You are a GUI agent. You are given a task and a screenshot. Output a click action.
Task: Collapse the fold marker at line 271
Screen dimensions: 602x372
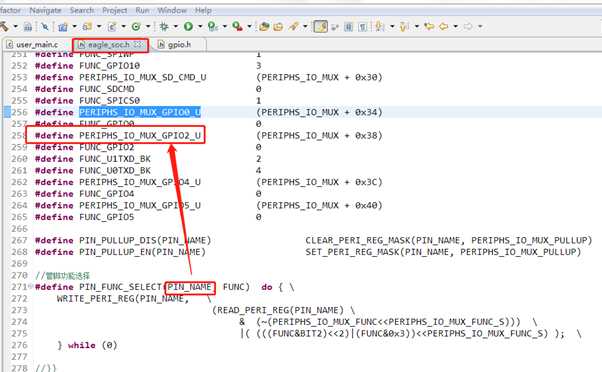point(30,286)
